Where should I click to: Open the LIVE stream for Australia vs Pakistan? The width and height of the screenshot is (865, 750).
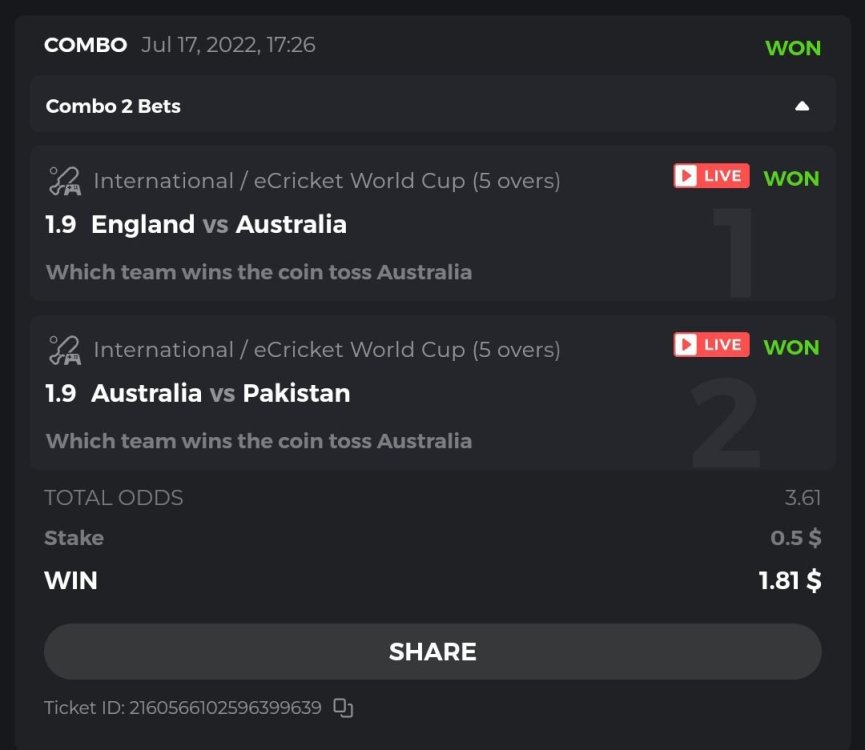[x=711, y=345]
